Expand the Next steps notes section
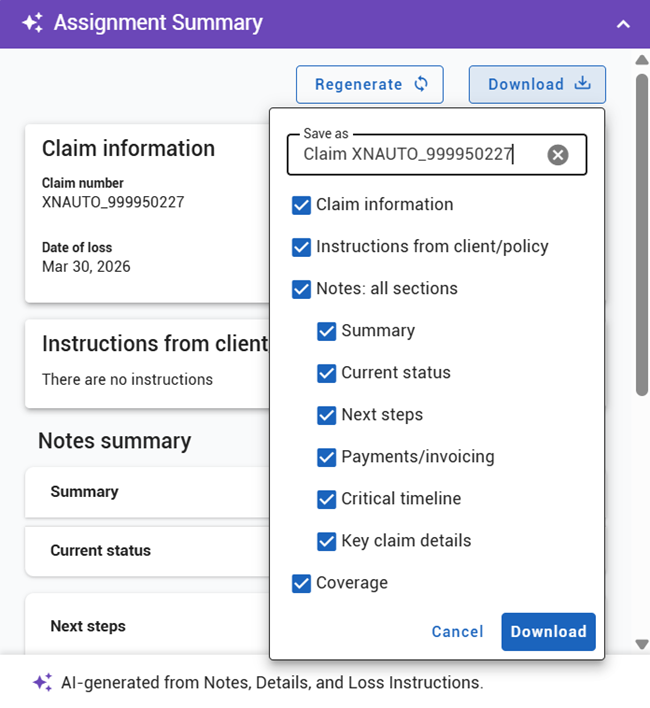This screenshot has width=650, height=708. pyautogui.click(x=147, y=626)
